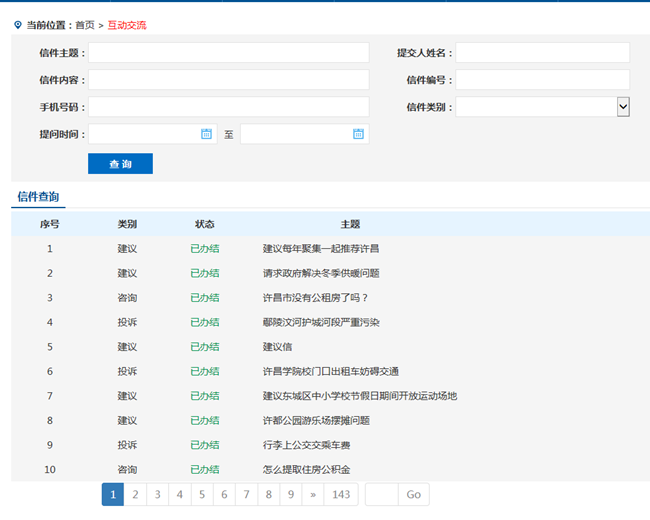Image resolution: width=650 pixels, height=520 pixels.
Task: Open calendar picker for start date
Action: [207, 134]
